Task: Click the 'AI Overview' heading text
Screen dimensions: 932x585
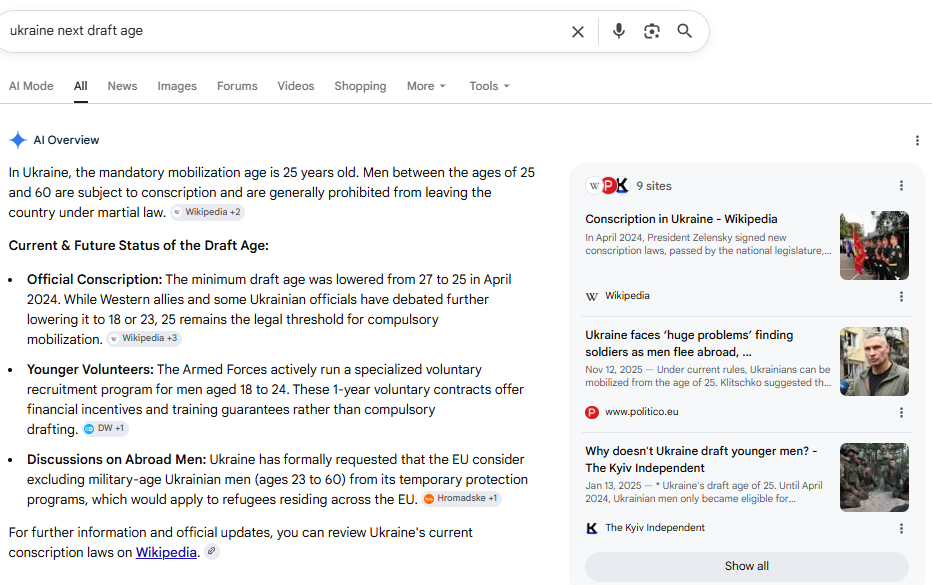Action: (67, 140)
